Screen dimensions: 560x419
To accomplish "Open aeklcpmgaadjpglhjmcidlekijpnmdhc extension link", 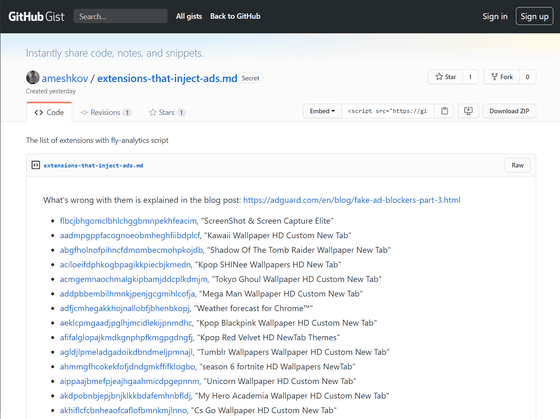I will click(126, 323).
